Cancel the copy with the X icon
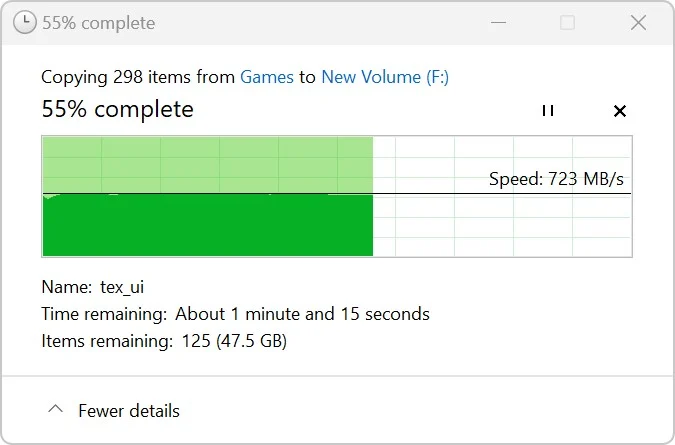This screenshot has width=675, height=445. coord(619,111)
